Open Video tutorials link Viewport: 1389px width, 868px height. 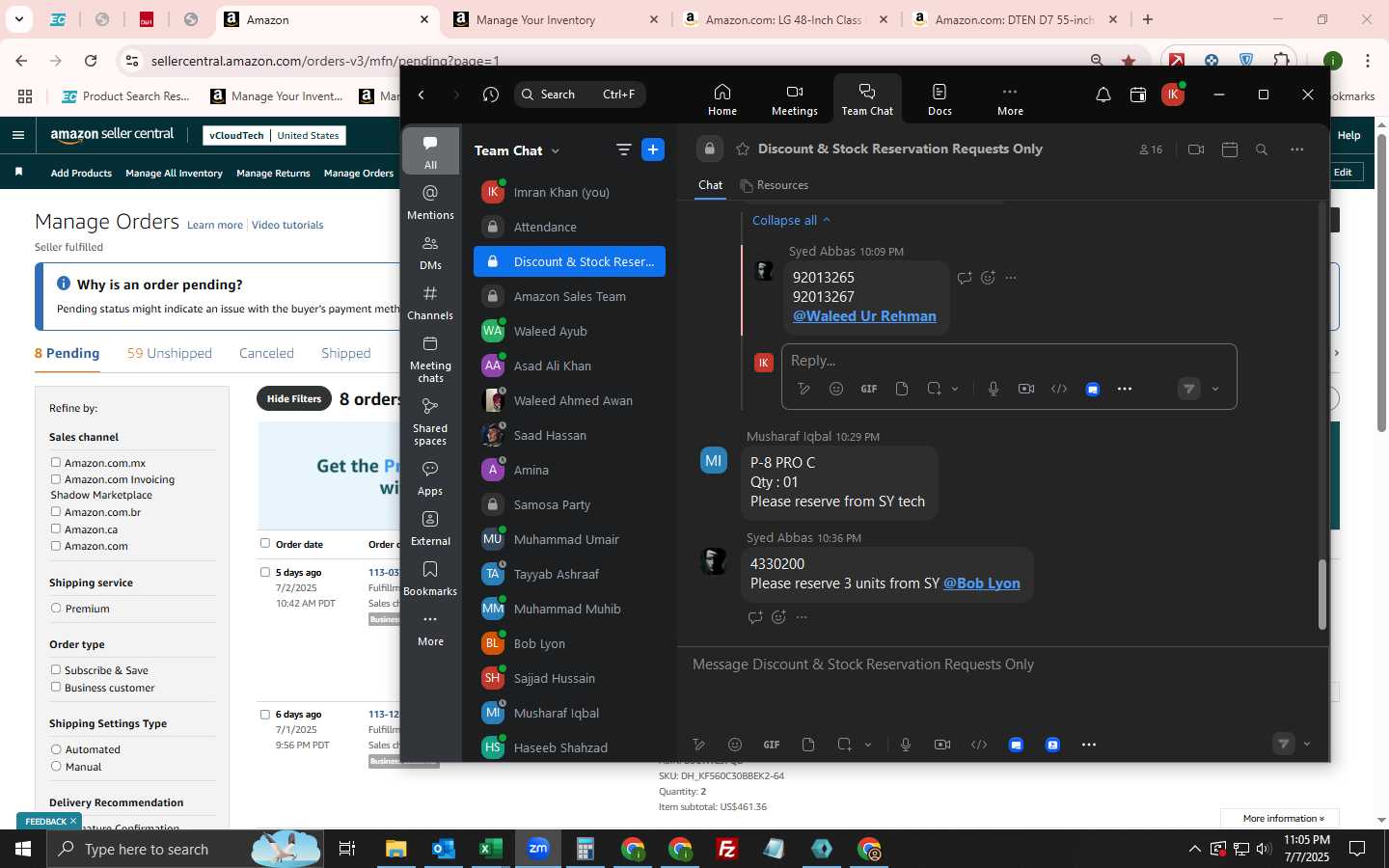click(x=287, y=225)
